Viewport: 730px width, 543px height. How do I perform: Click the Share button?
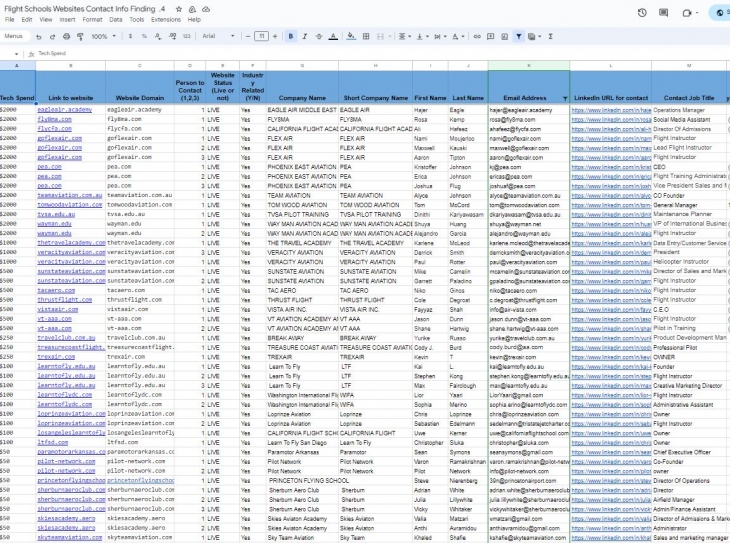(x=720, y=13)
